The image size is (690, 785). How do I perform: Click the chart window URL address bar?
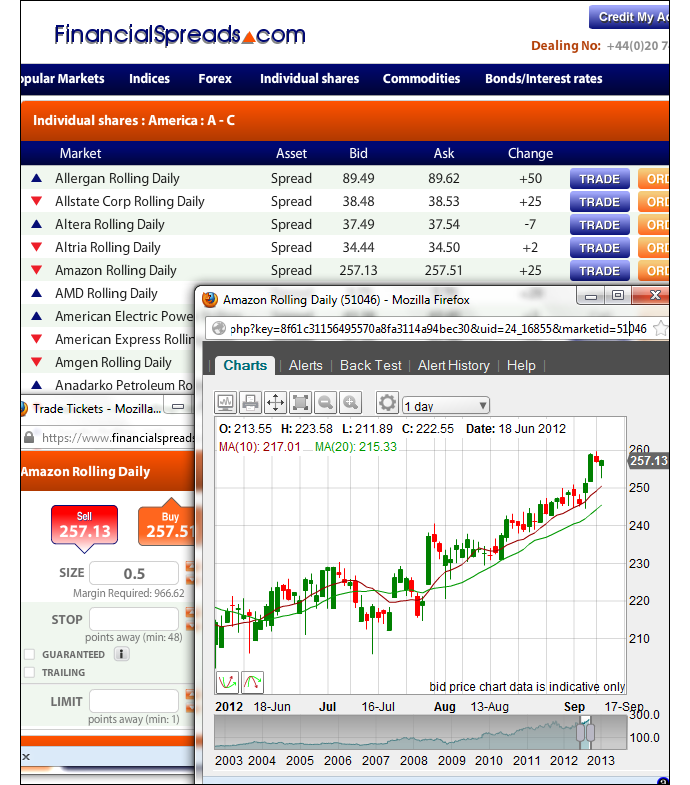pos(437,329)
